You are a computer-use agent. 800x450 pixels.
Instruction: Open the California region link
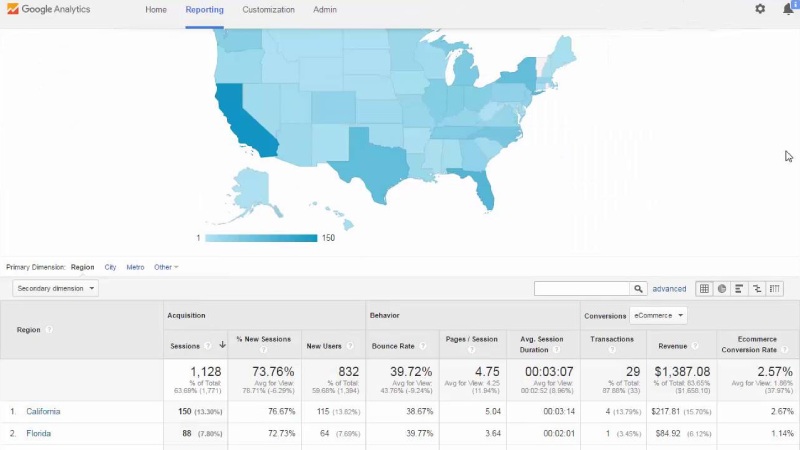[43, 411]
